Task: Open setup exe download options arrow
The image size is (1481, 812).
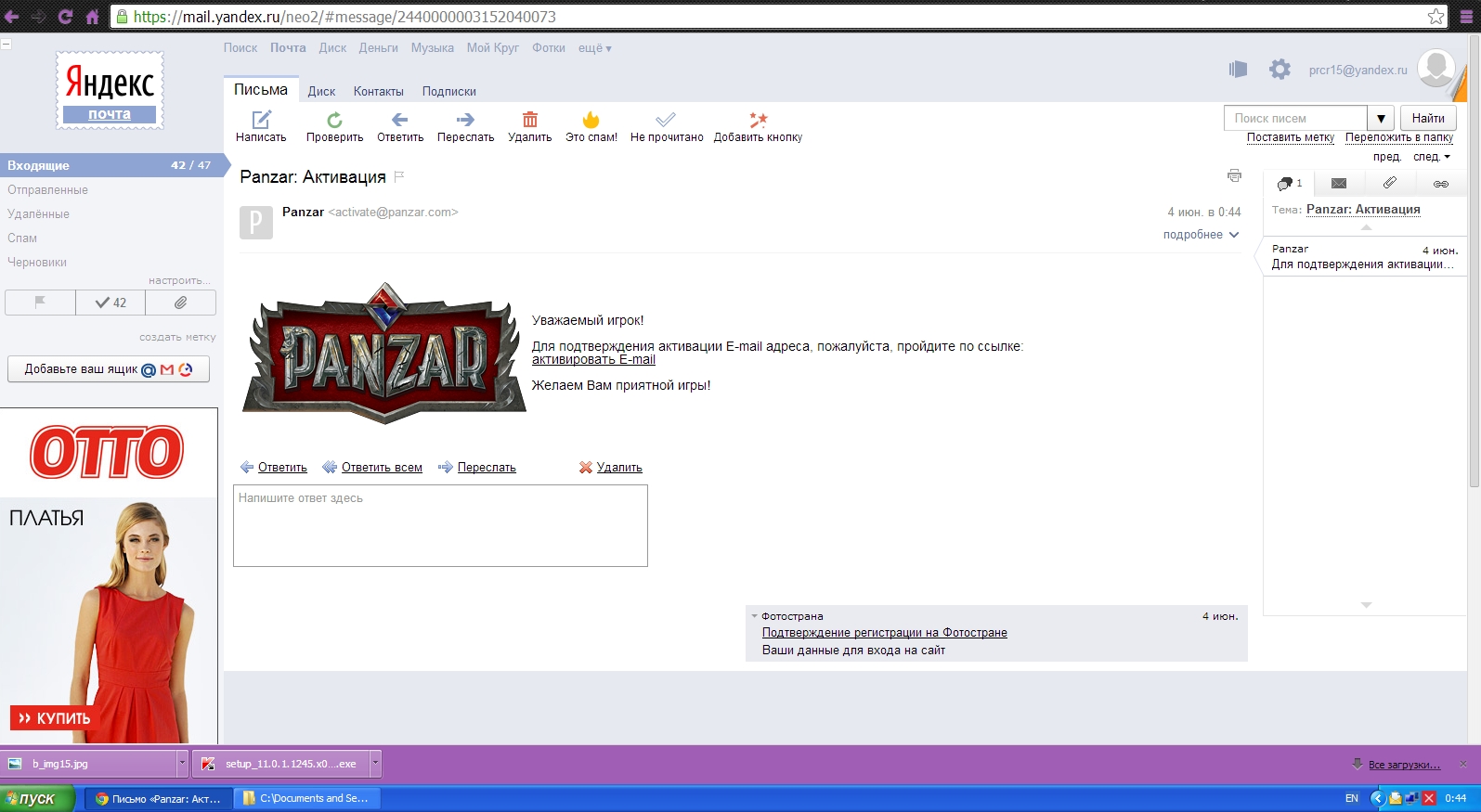Action: click(375, 764)
